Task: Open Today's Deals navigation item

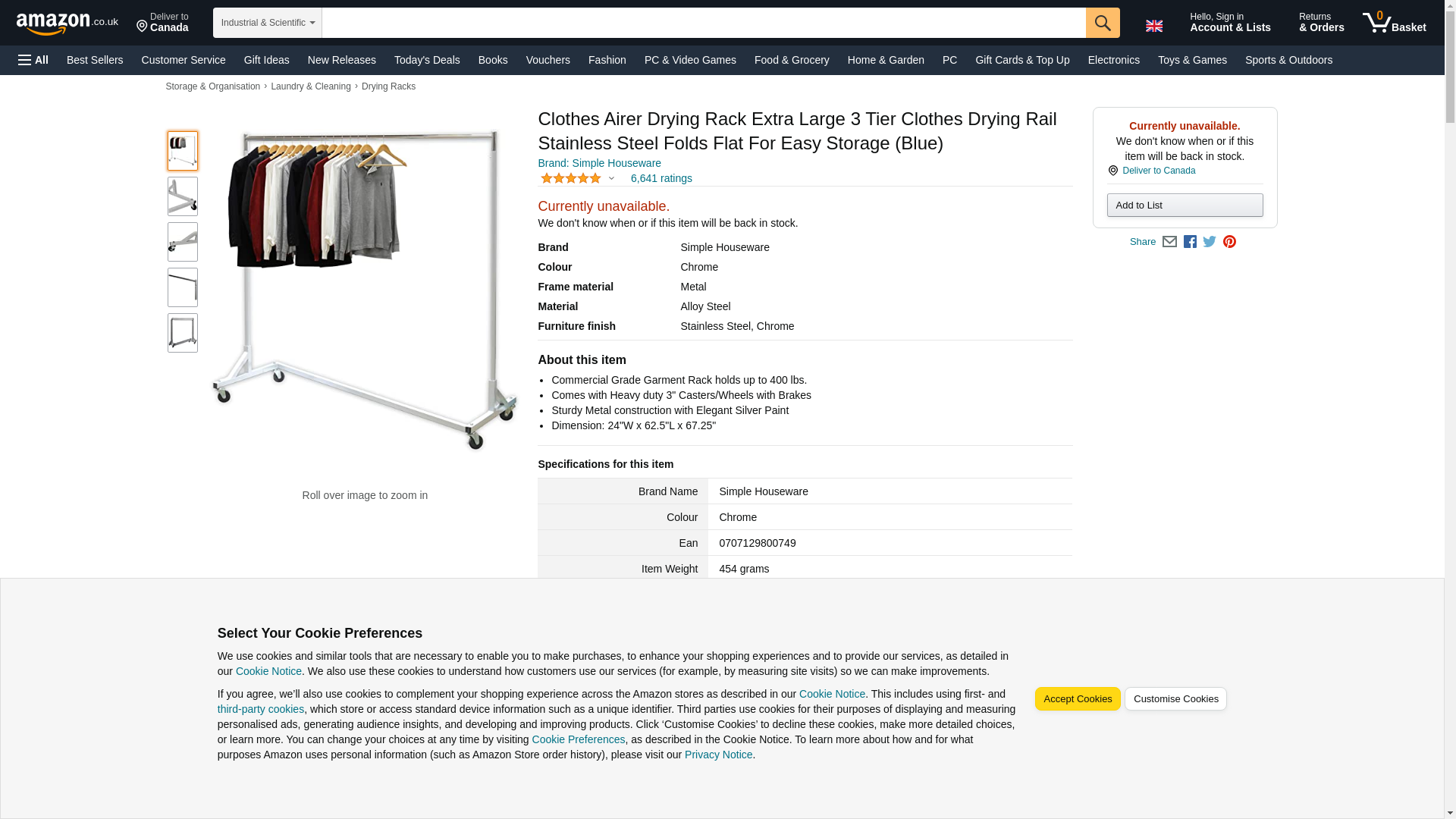Action: 427,60
